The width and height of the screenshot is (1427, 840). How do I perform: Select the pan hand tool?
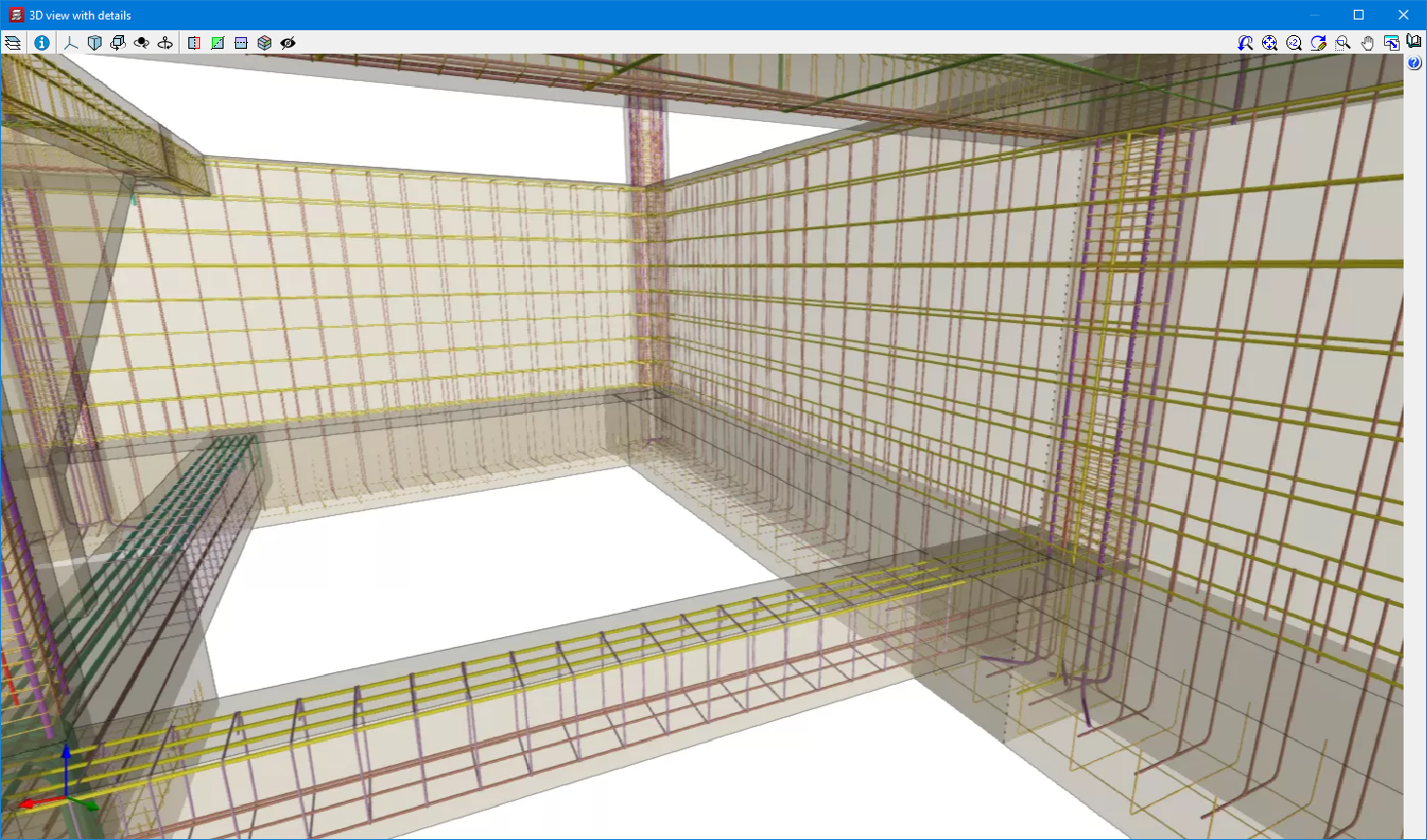(1367, 43)
